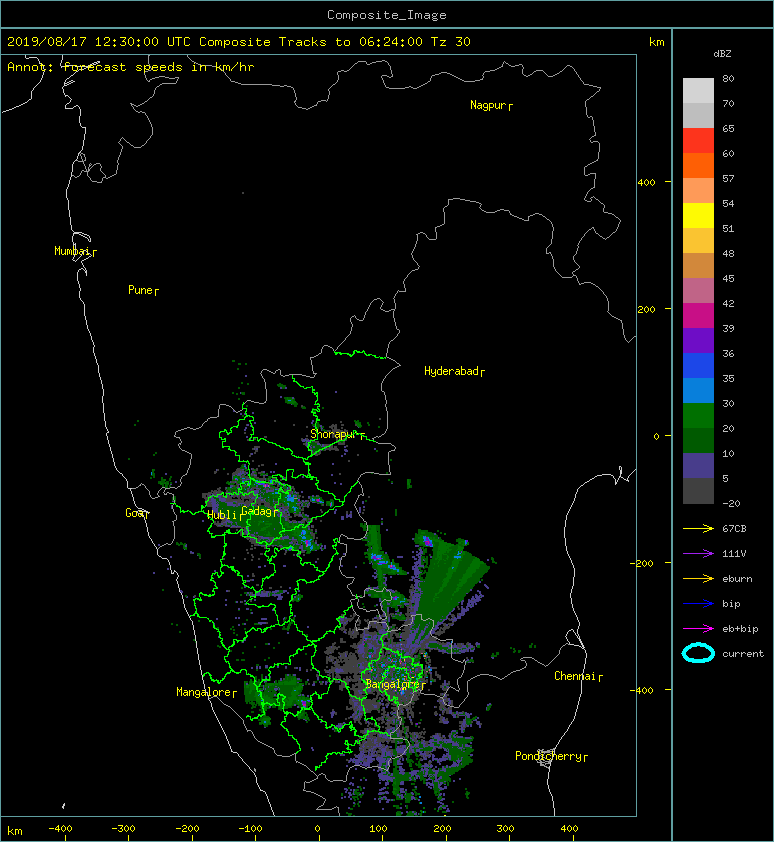The width and height of the screenshot is (774, 842).
Task: Click the 400 tick on vertical axis
Action: pos(647,183)
